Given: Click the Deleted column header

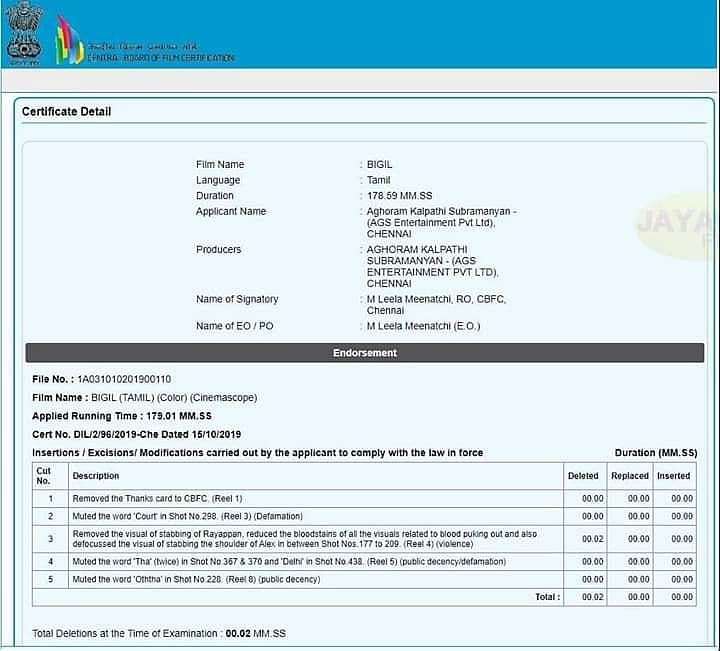Looking at the screenshot, I should (583, 476).
